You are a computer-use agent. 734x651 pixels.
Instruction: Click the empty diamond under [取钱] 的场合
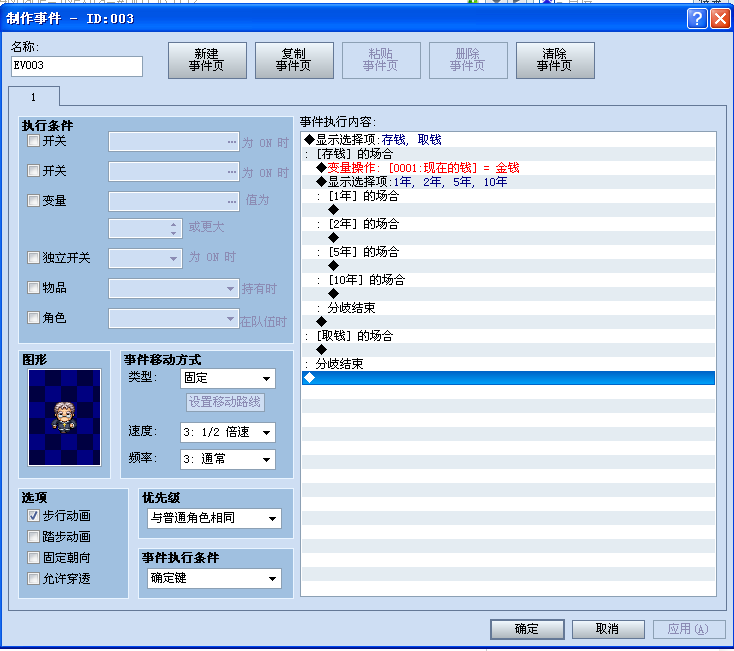point(321,350)
